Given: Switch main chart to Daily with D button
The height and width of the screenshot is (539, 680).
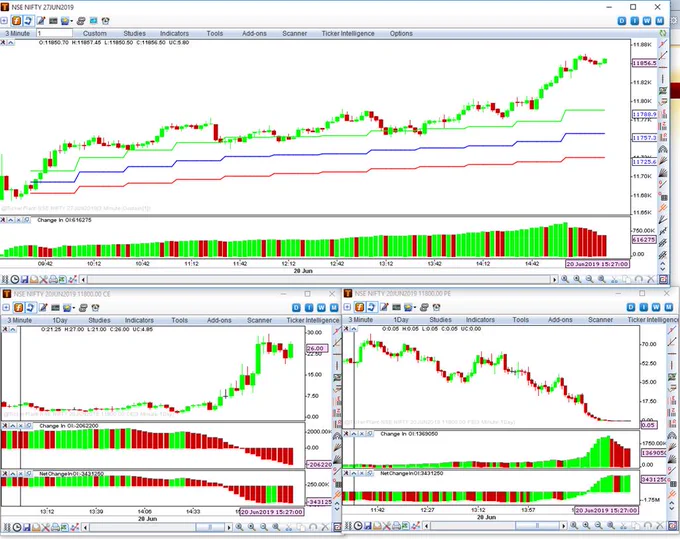Looking at the screenshot, I should (622, 20).
